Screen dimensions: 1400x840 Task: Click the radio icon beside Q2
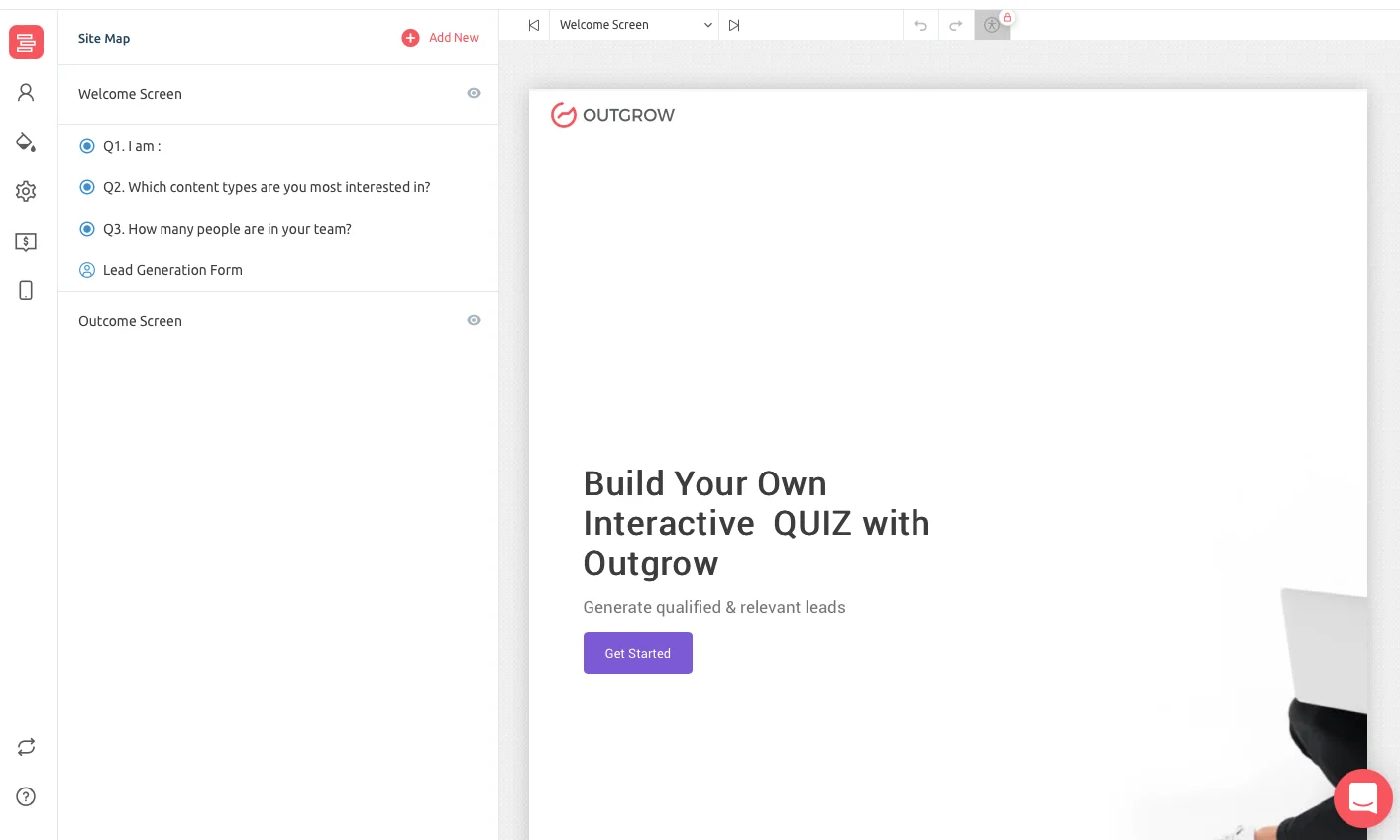[x=87, y=187]
